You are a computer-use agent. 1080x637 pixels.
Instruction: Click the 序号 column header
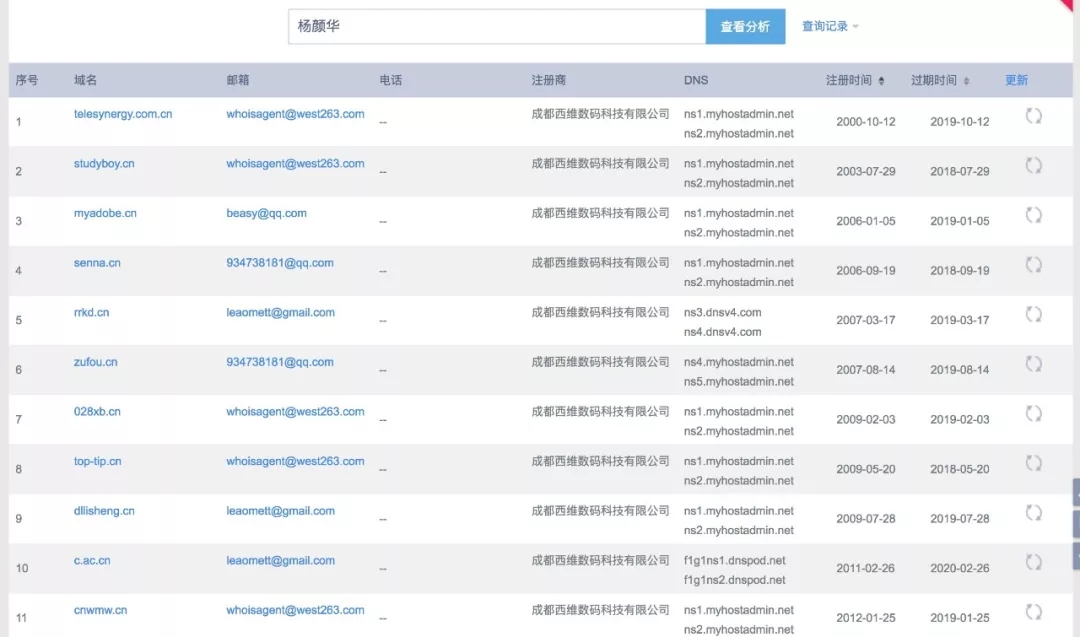click(x=27, y=80)
